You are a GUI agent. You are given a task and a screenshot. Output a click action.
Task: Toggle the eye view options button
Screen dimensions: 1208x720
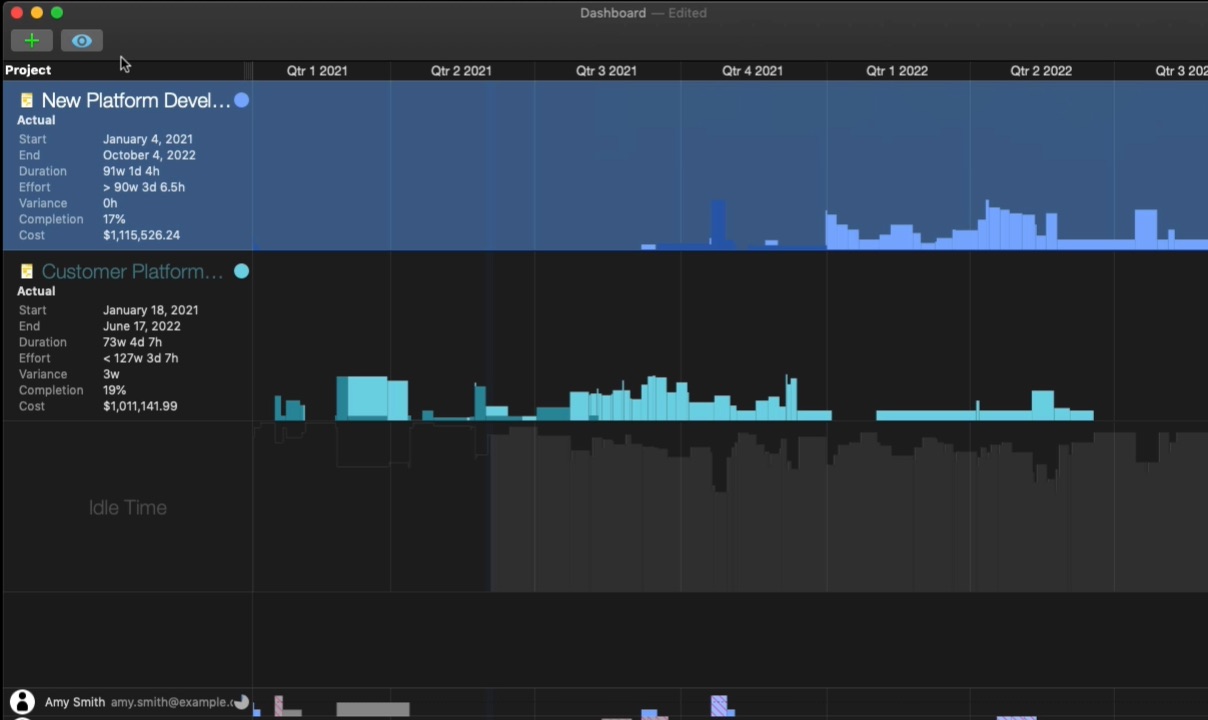pyautogui.click(x=82, y=41)
